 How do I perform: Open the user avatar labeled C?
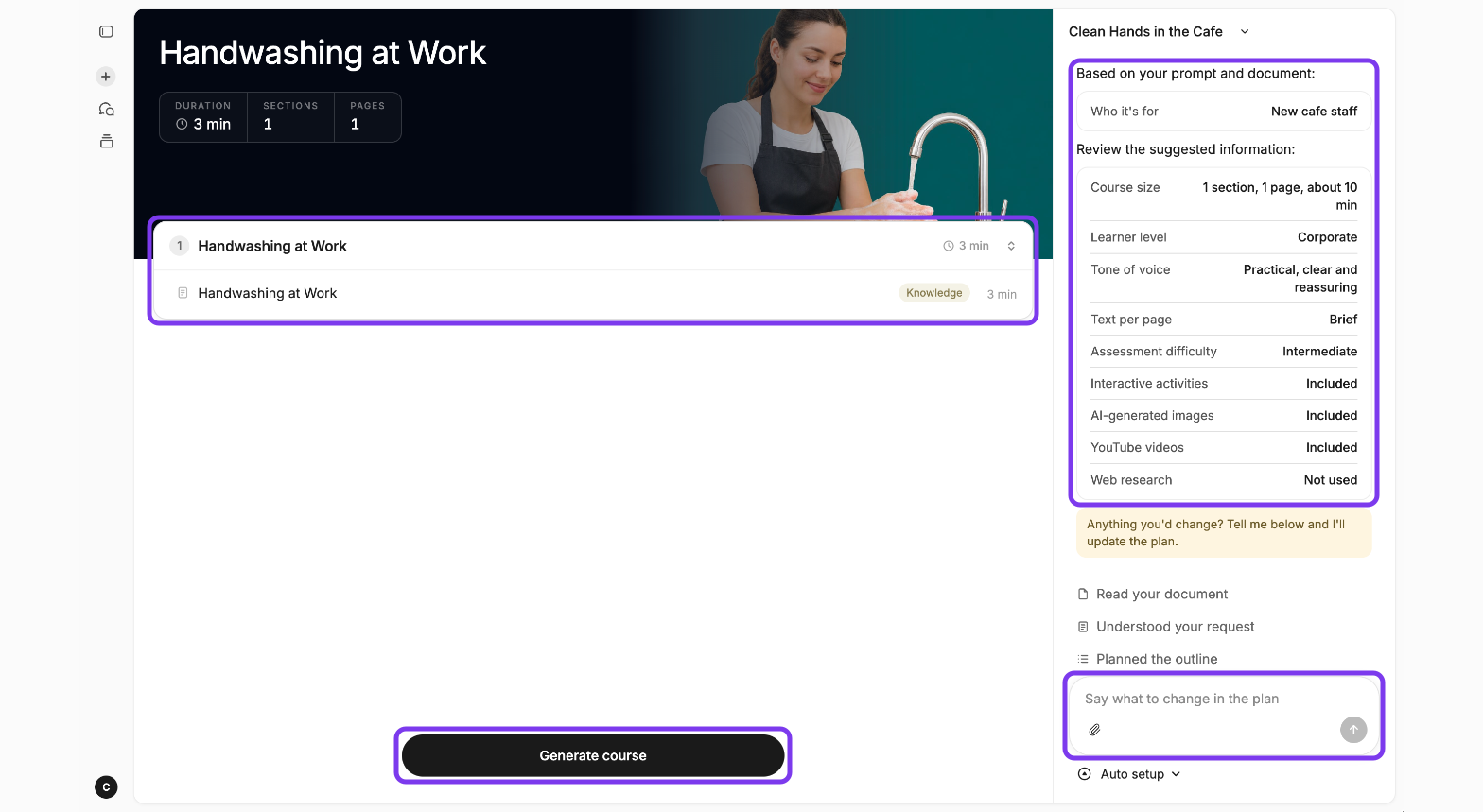[x=106, y=786]
